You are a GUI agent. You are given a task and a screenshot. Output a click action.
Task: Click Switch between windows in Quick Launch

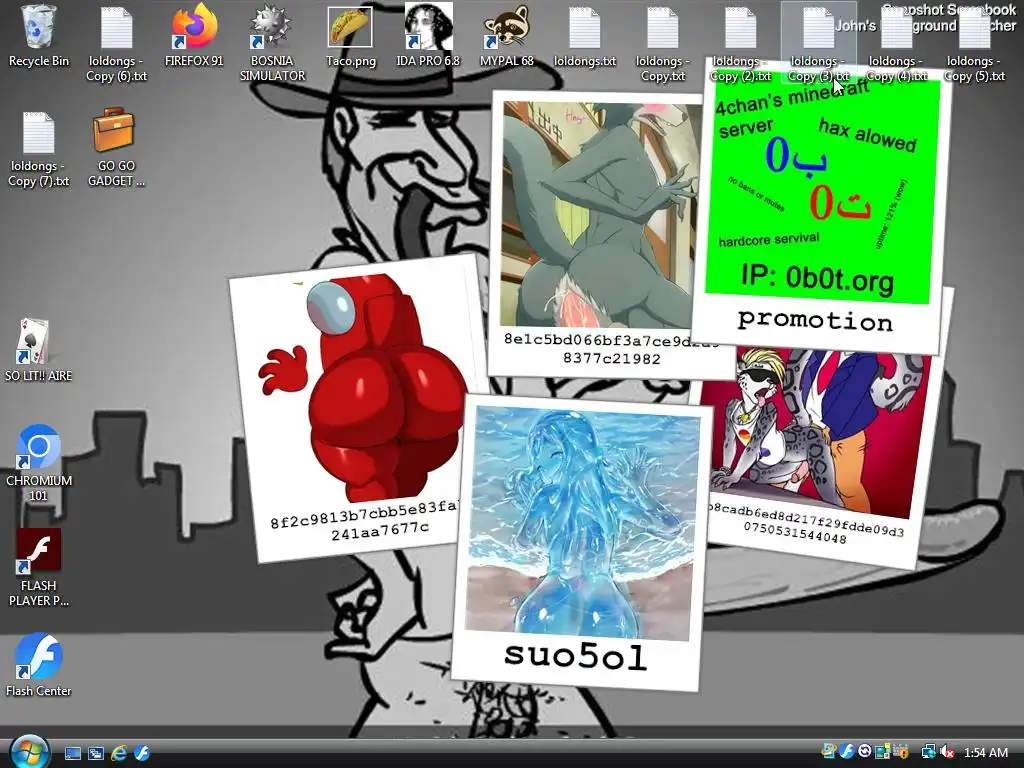pyautogui.click(x=96, y=753)
